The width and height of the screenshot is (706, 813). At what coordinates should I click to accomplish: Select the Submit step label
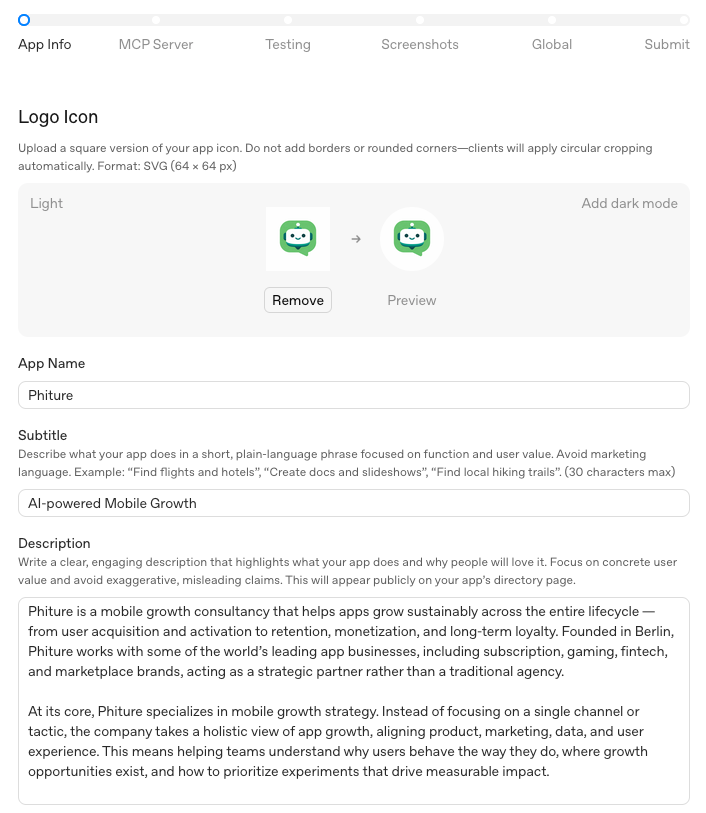click(x=667, y=44)
